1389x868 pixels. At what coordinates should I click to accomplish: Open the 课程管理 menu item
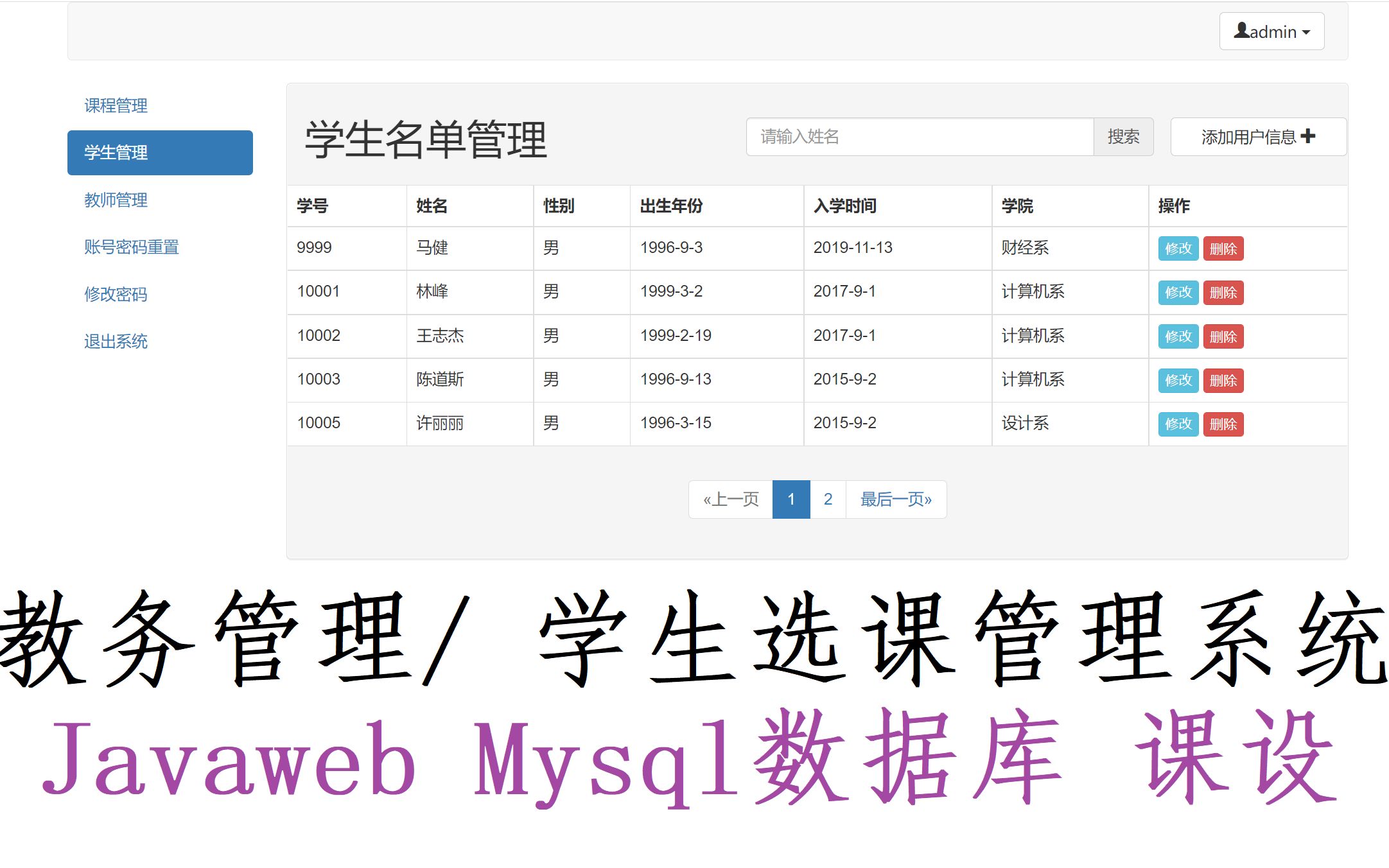(x=116, y=105)
